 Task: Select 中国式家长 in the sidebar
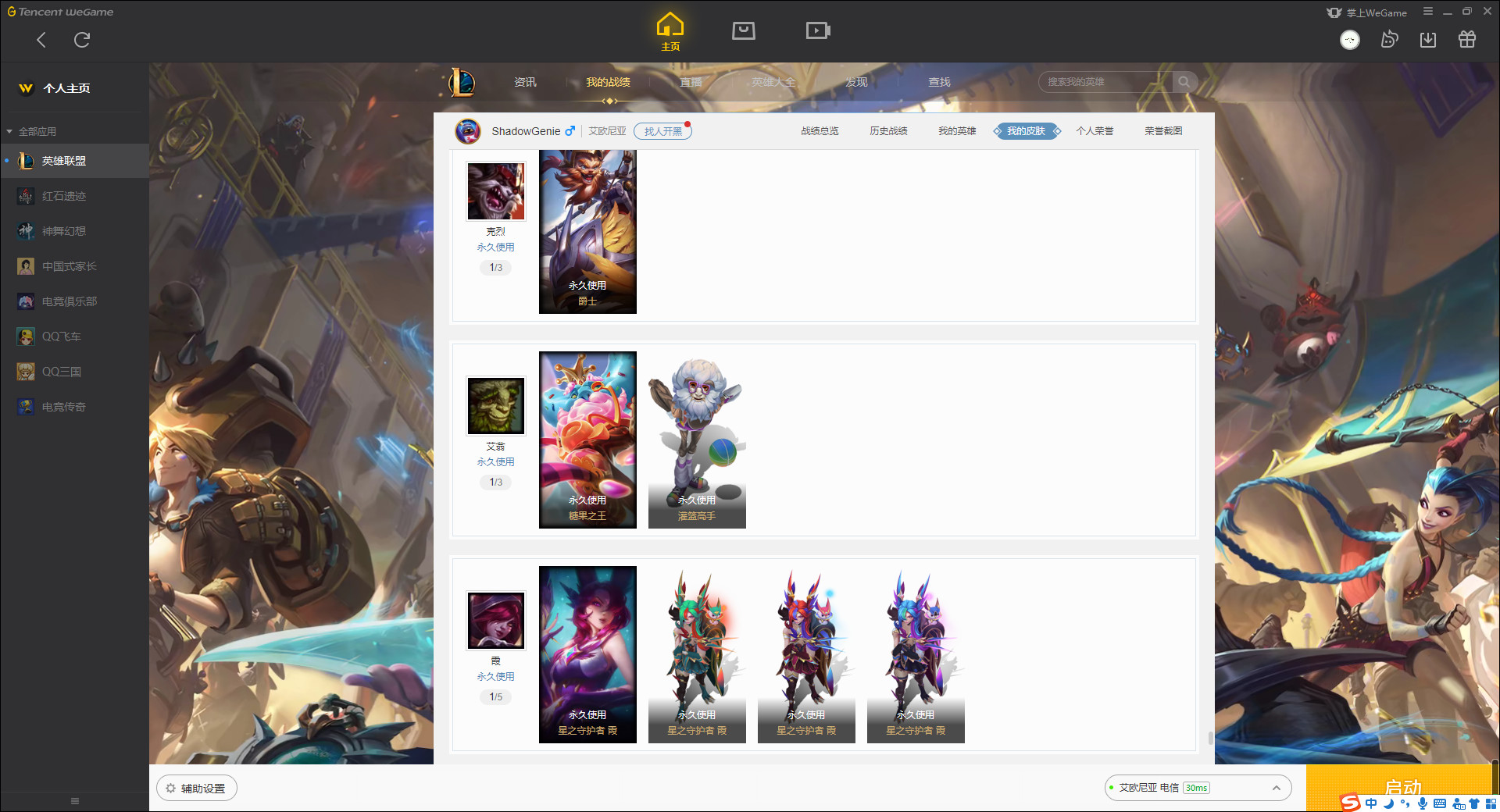74,266
